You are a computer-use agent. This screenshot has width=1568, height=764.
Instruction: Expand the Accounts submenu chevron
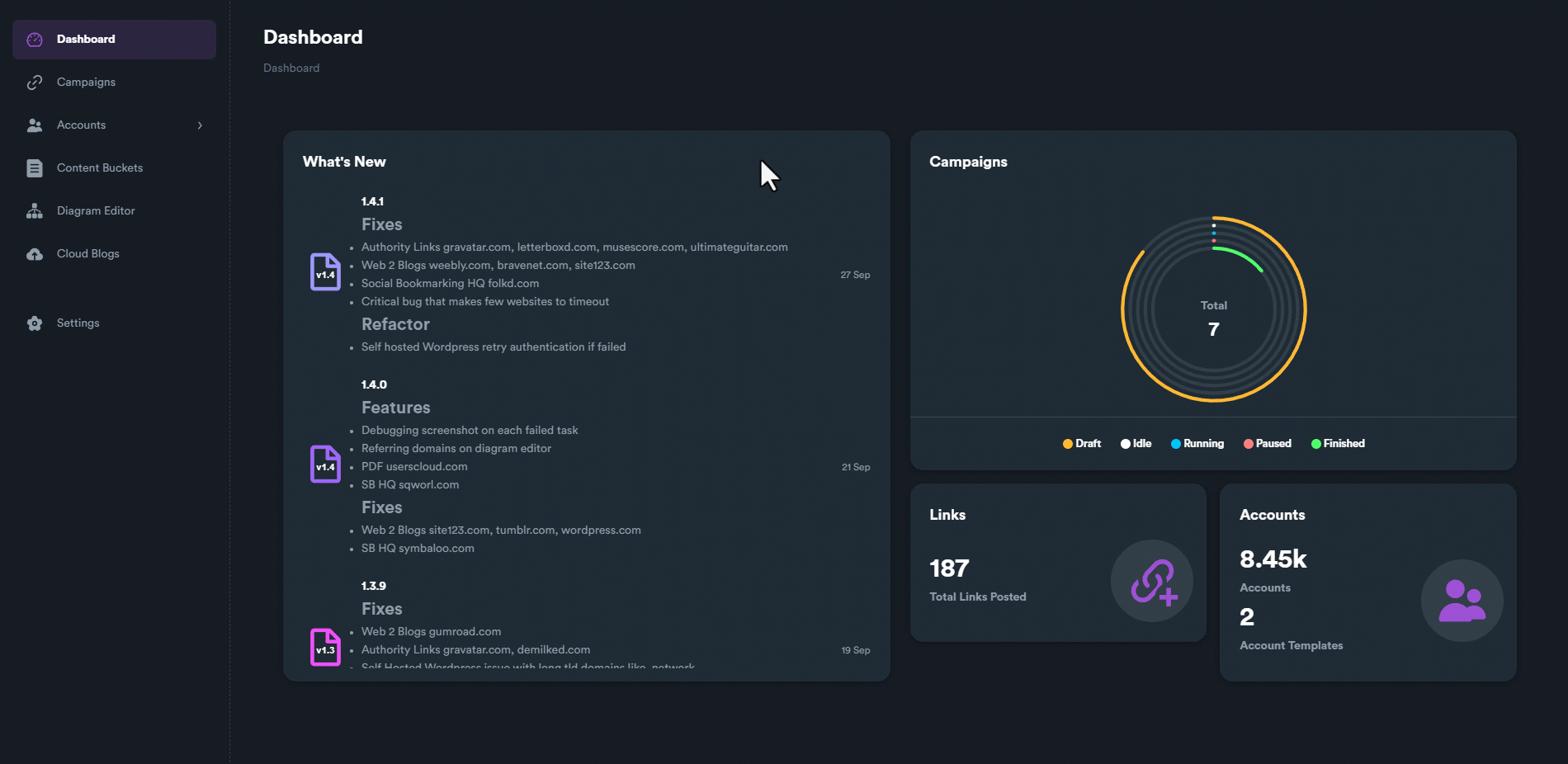click(200, 125)
